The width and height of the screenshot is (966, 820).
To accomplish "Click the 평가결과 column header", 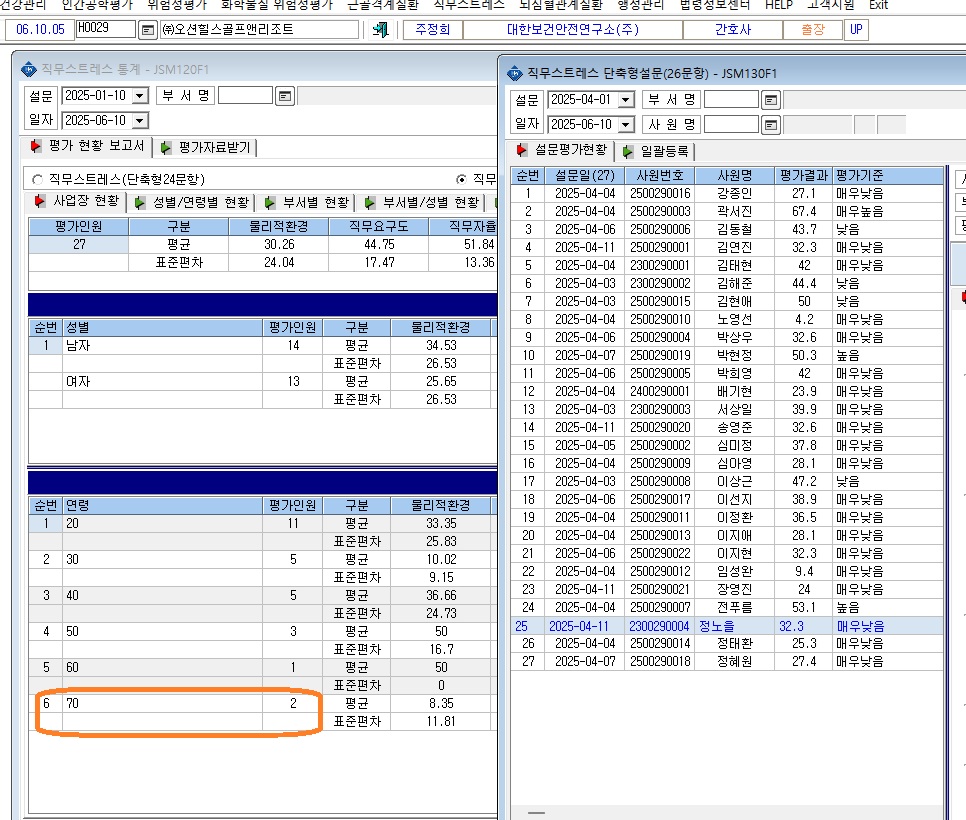I will (803, 176).
